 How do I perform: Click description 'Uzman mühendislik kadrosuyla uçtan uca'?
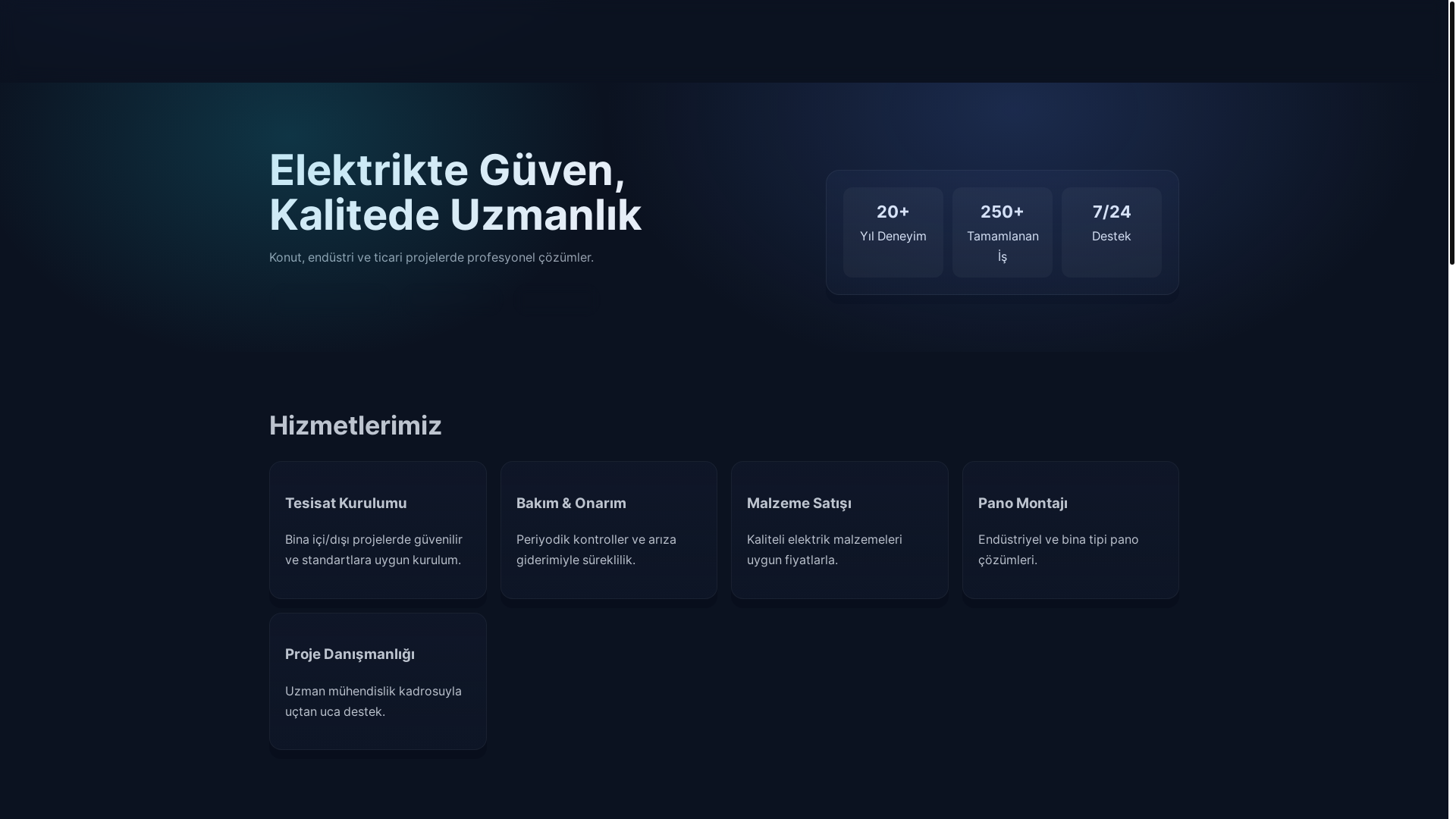[373, 701]
